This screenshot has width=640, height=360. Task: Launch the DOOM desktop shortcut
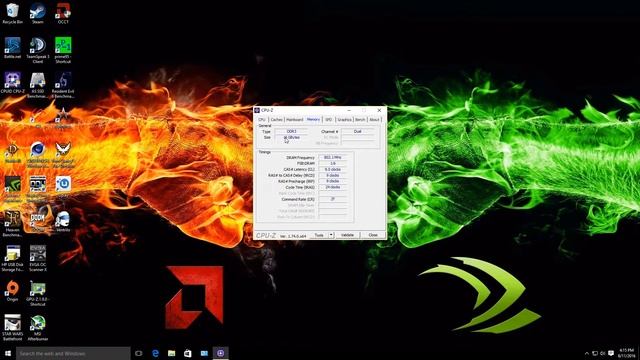coord(38,221)
